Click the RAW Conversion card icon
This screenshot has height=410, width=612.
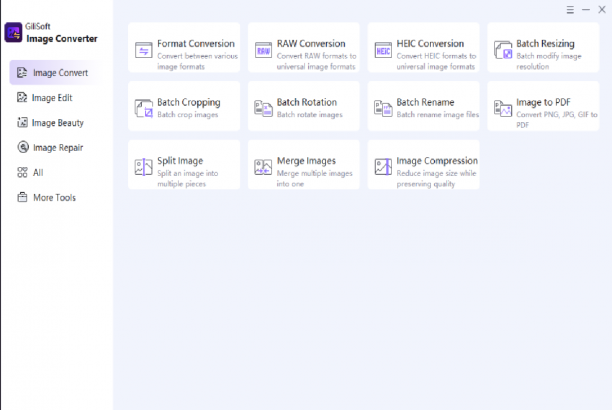point(263,50)
